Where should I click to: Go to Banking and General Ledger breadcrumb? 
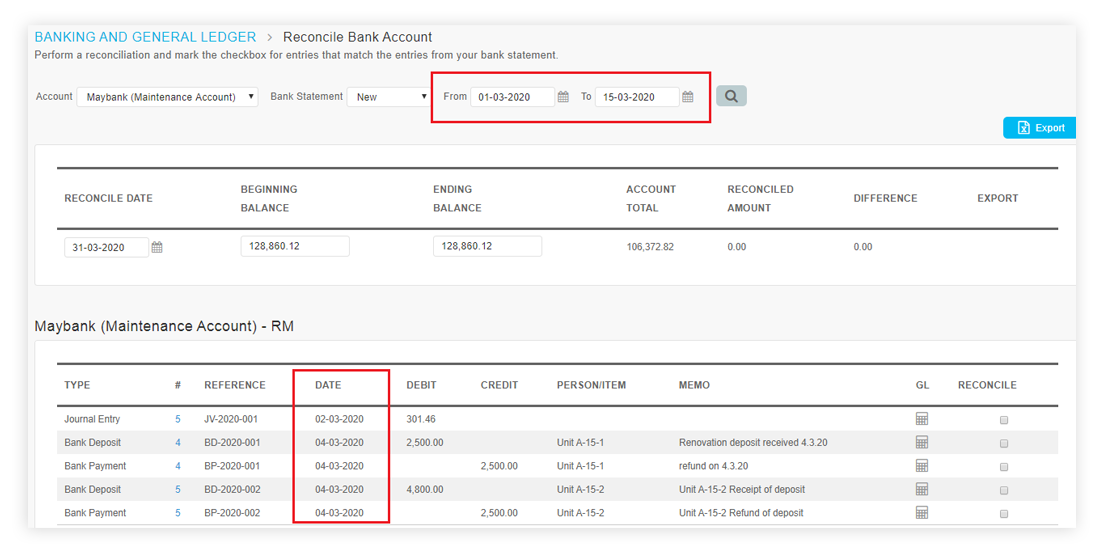coord(145,37)
